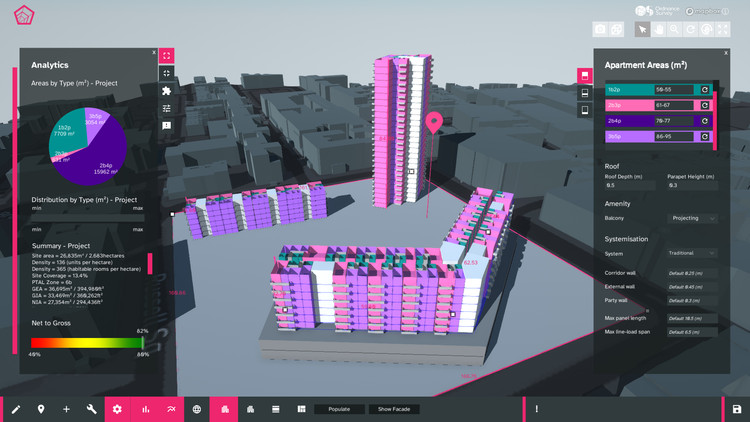Image resolution: width=750 pixels, height=422 pixels.
Task: Toggle the pink buildings view button
Action: coord(226,409)
